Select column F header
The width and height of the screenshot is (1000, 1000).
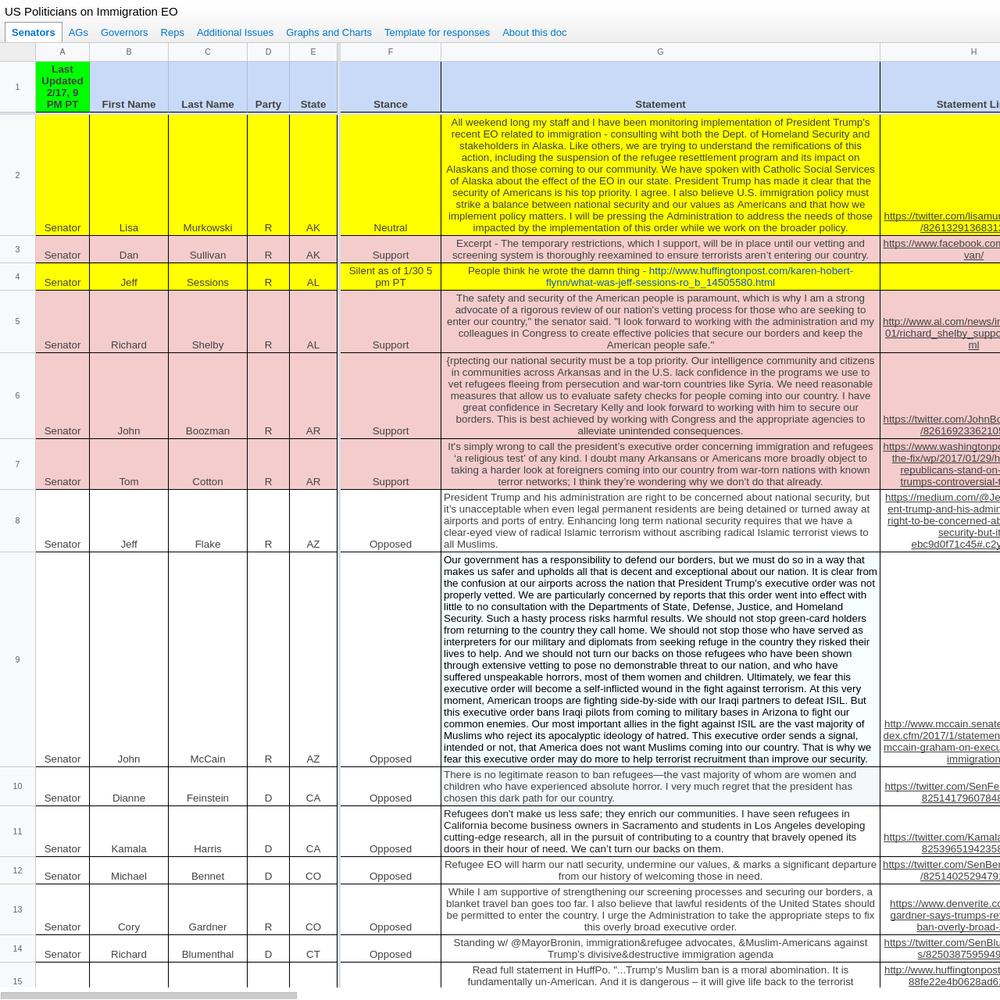pos(390,52)
